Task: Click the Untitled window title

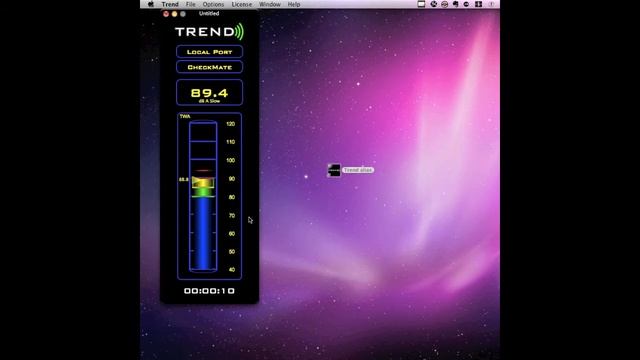Action: tap(209, 13)
